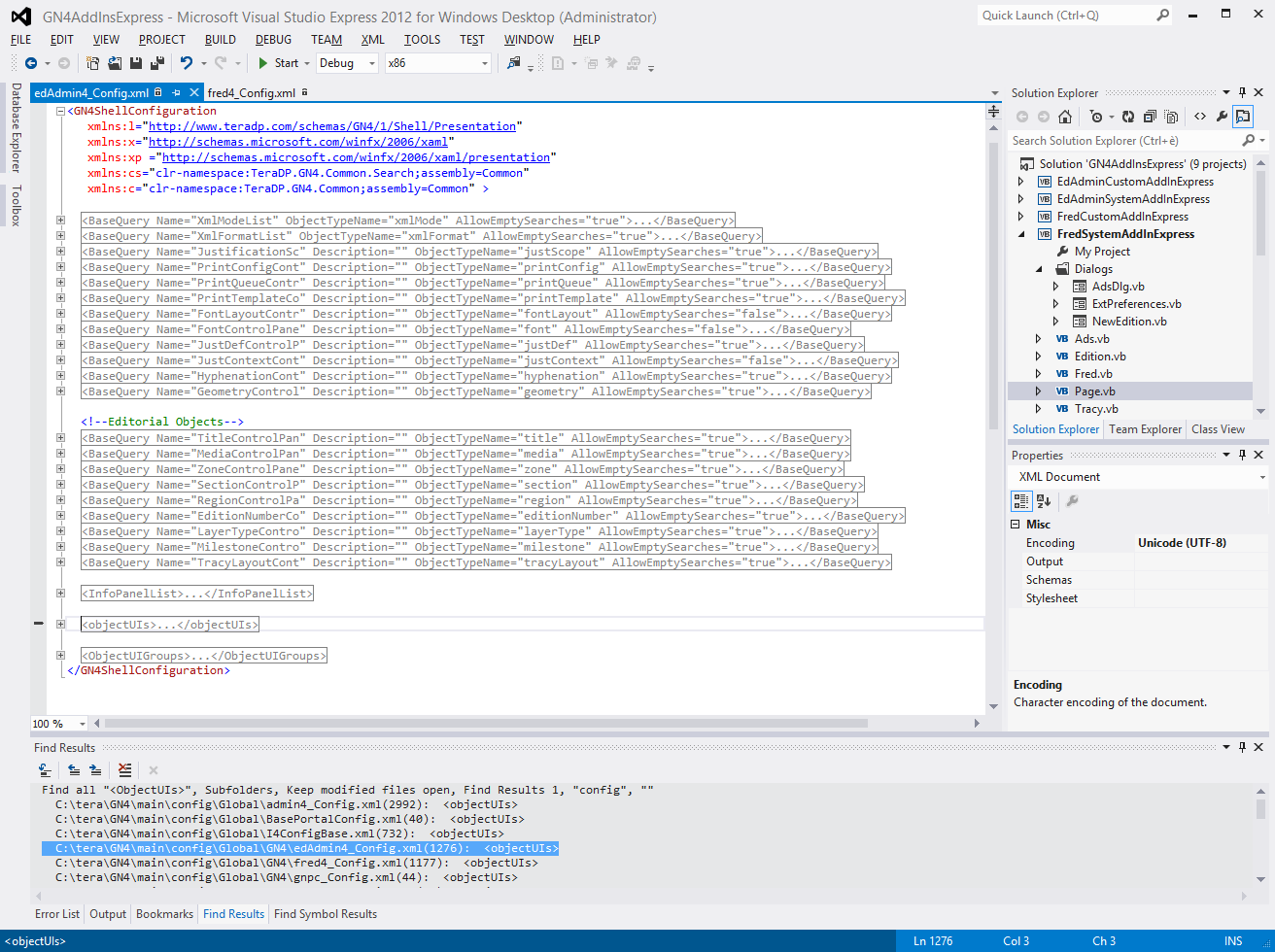Save the current file with Save icon
This screenshot has width=1275, height=952.
point(136,63)
